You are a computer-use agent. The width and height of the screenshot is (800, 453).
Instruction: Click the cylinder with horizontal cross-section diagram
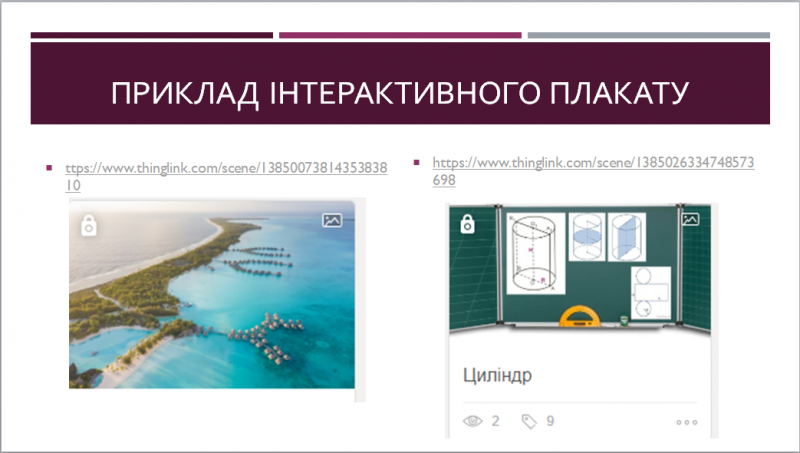pyautogui.click(x=587, y=237)
